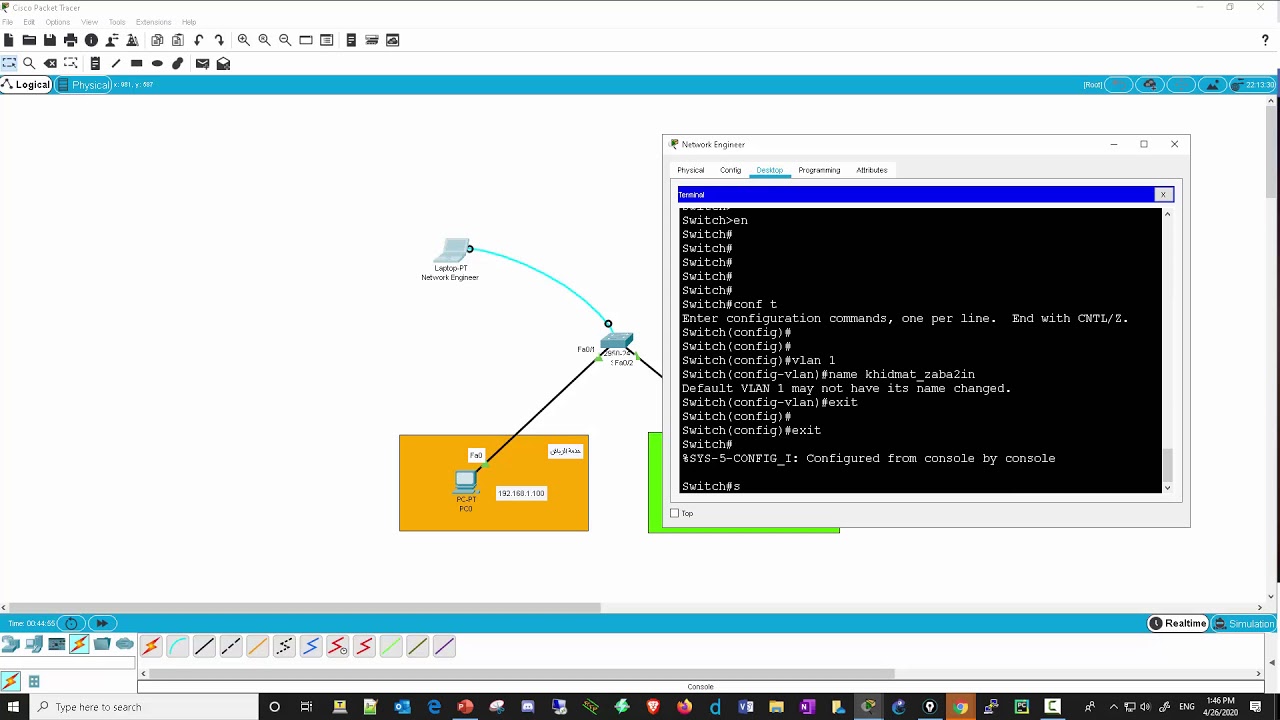The width and height of the screenshot is (1280, 720).
Task: Toggle the Top checkbox in Network Engineer window
Action: click(x=674, y=513)
